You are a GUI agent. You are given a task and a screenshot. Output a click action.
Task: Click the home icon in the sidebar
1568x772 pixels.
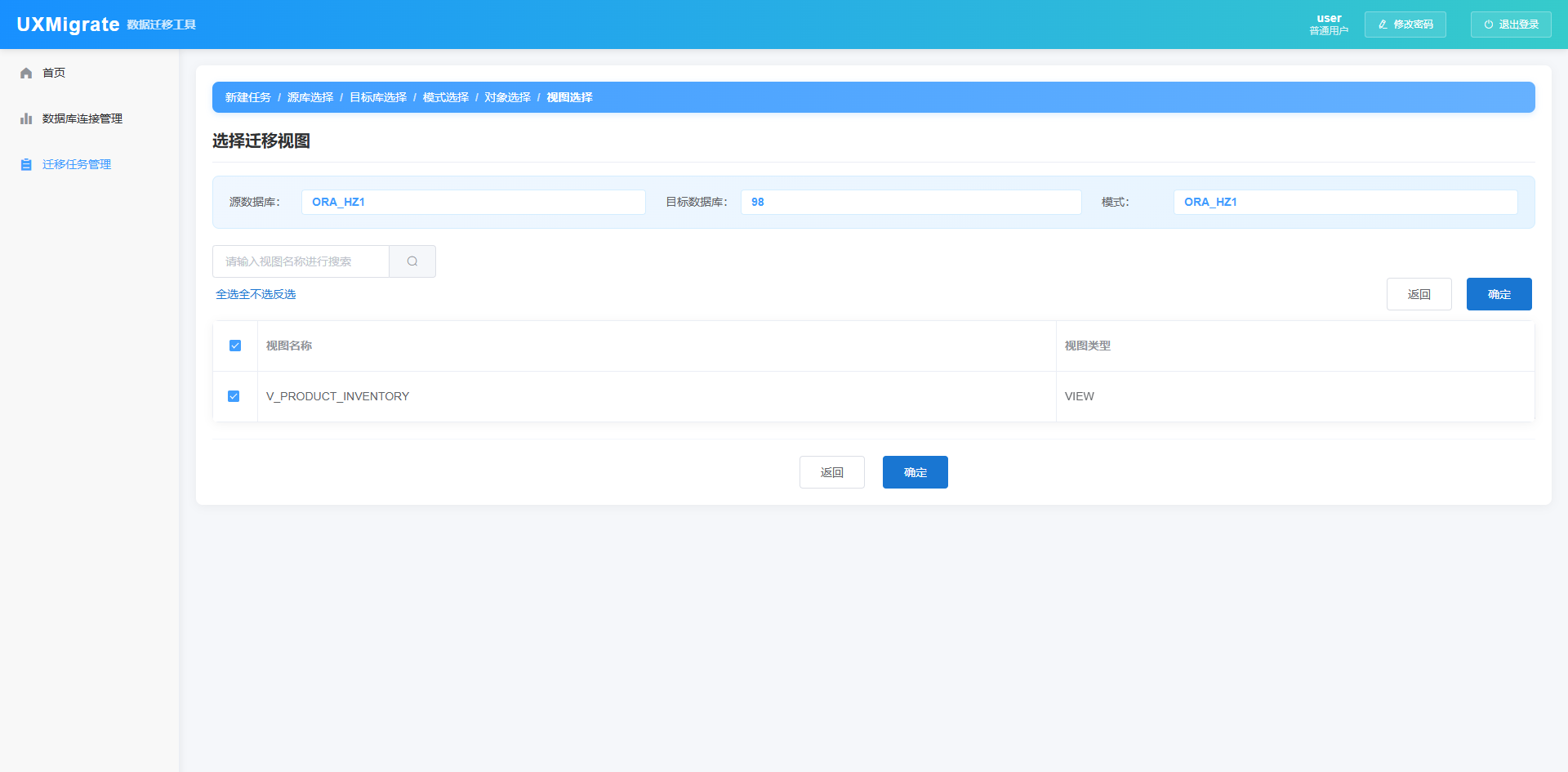pos(26,74)
